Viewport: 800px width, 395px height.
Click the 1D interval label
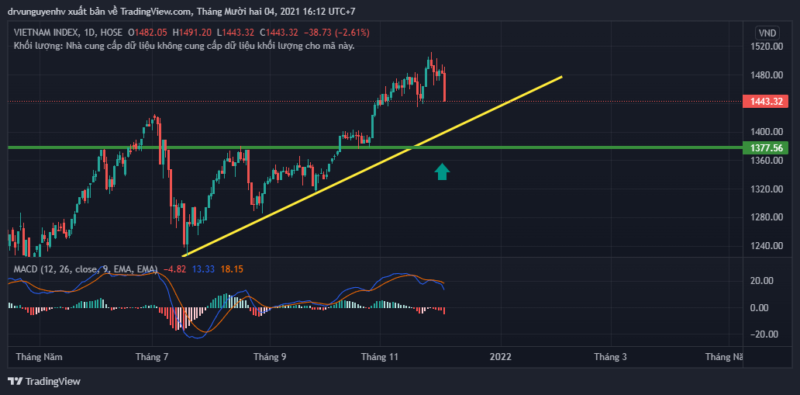88,33
